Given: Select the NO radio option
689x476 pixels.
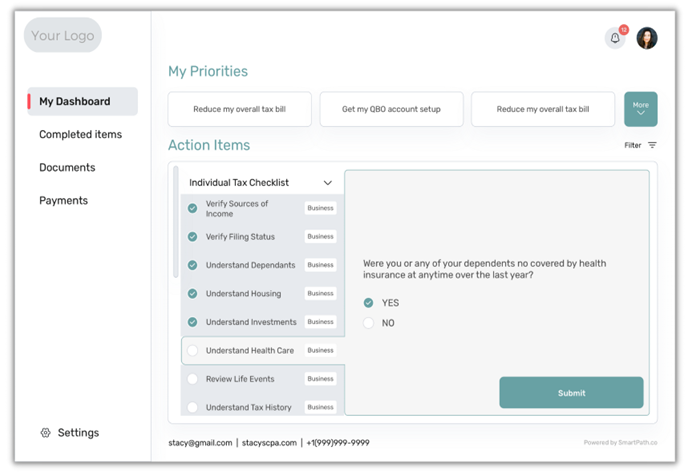Looking at the screenshot, I should [x=369, y=323].
